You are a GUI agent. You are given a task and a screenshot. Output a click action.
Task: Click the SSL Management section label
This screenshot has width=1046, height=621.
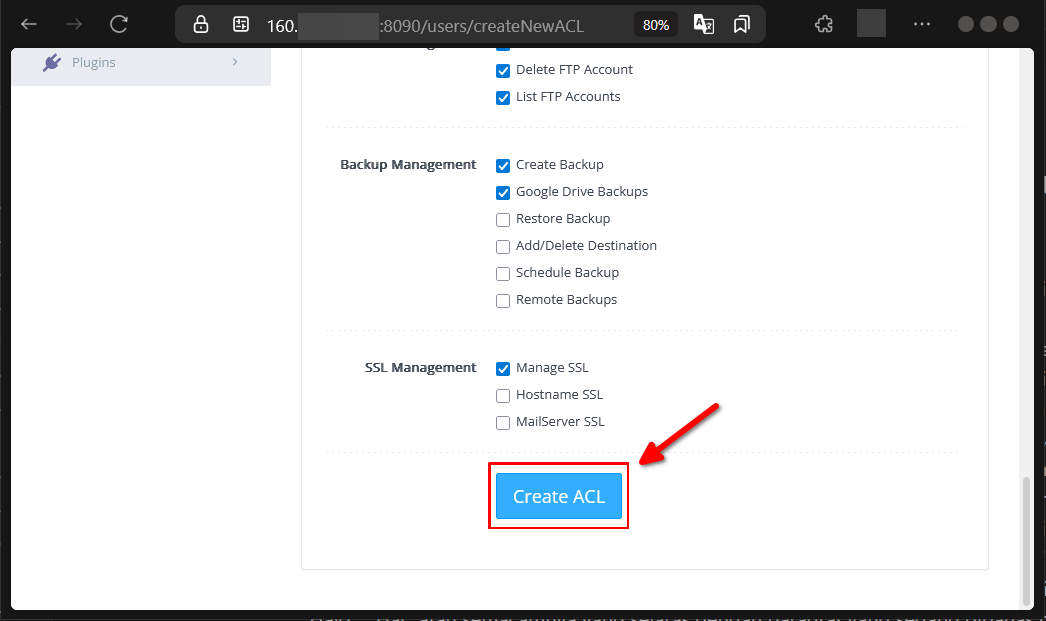click(420, 368)
